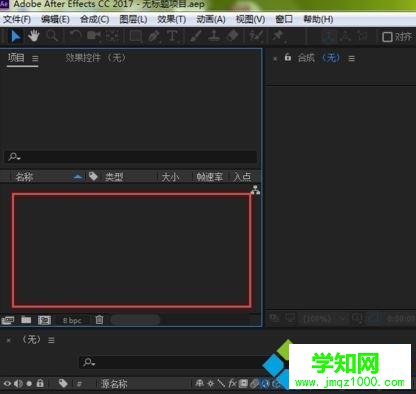The width and height of the screenshot is (416, 394).
Task: Select the Roto Brush tool
Action: (x=256, y=36)
